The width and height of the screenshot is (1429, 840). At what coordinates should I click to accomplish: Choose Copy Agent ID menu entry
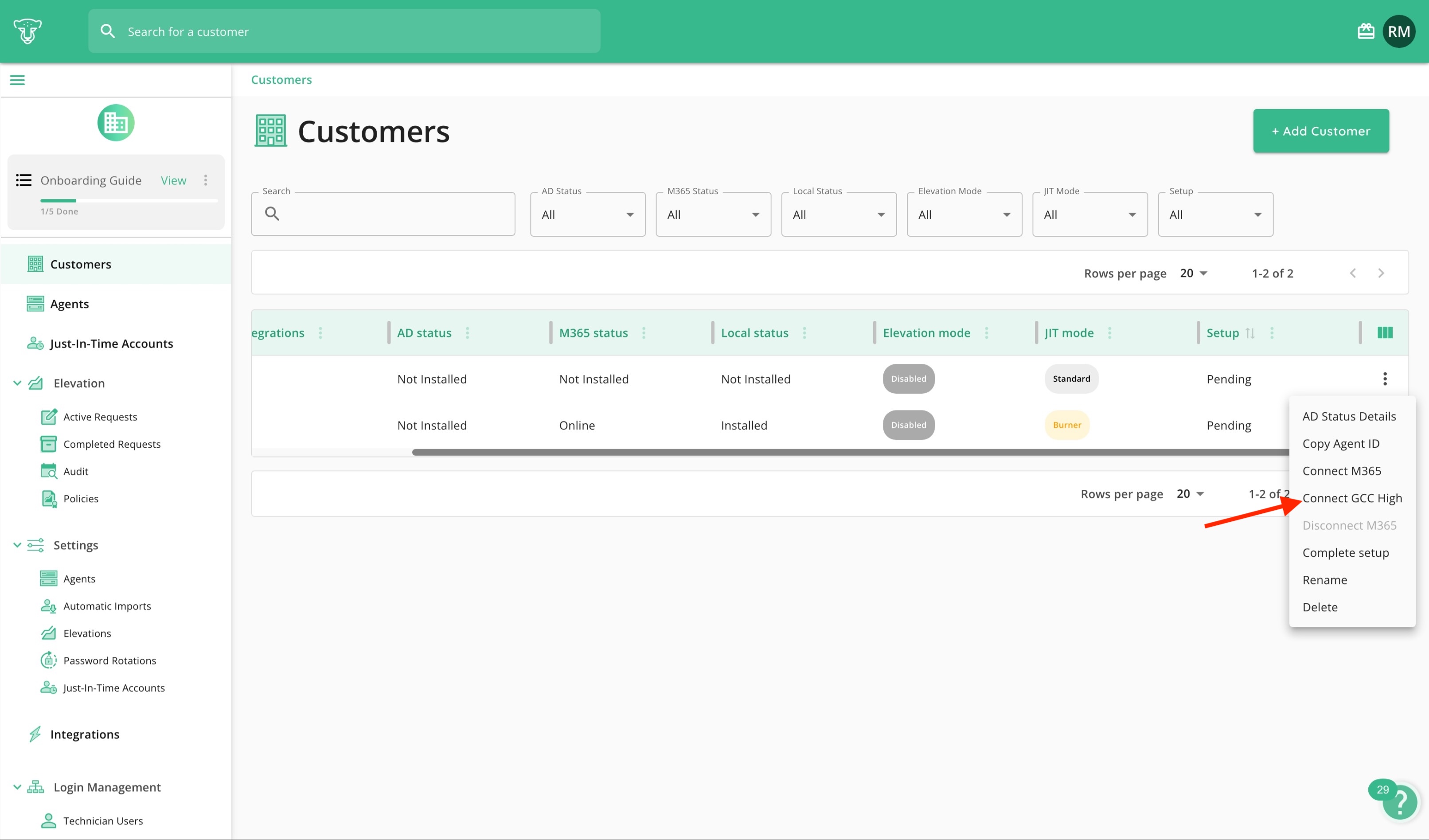[x=1340, y=444]
